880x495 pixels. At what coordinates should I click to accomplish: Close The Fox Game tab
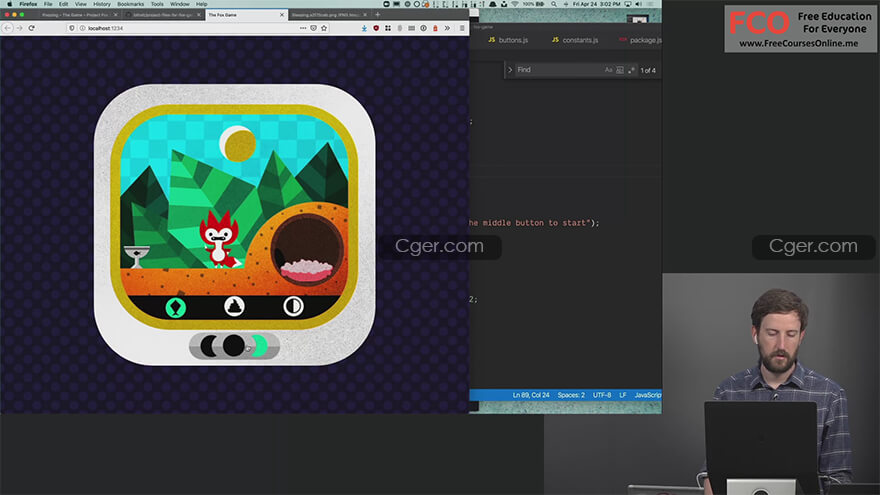(x=282, y=15)
